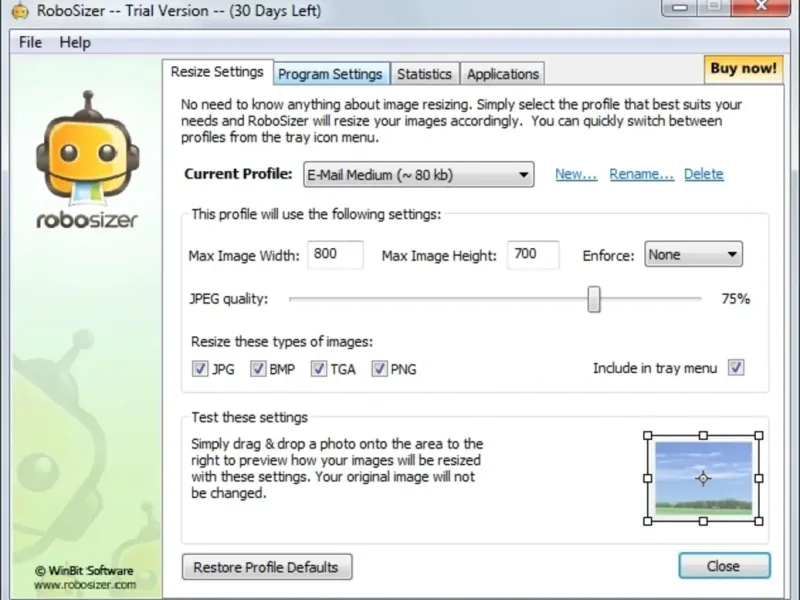Click the window close X button

762,7
